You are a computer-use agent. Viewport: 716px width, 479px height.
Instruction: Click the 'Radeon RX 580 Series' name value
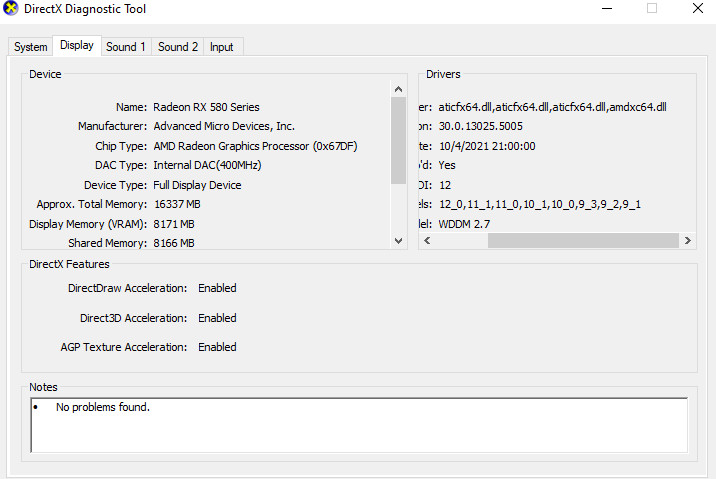click(206, 107)
